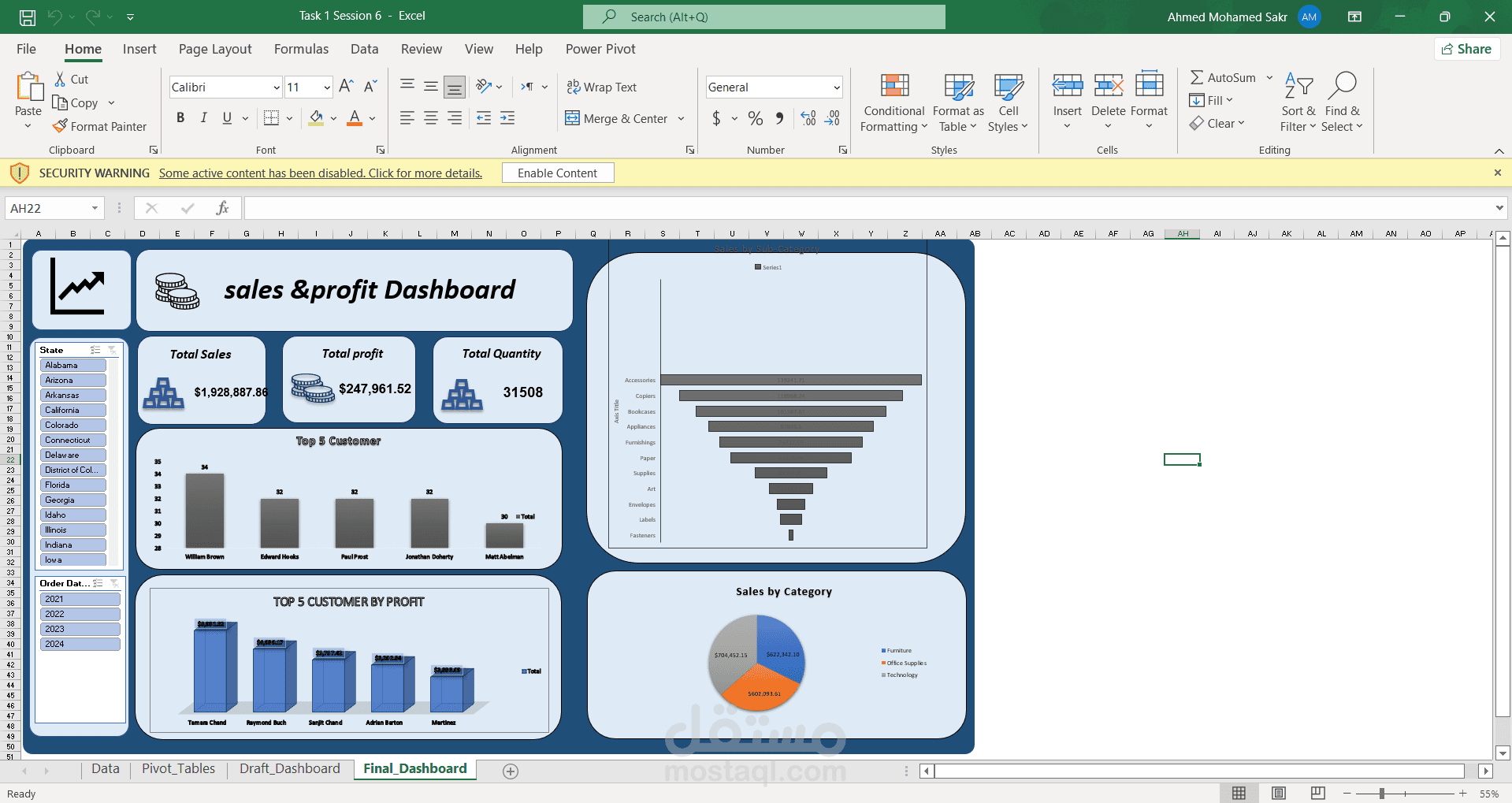
Task: Click the Increase Decimal icon
Action: point(808,118)
